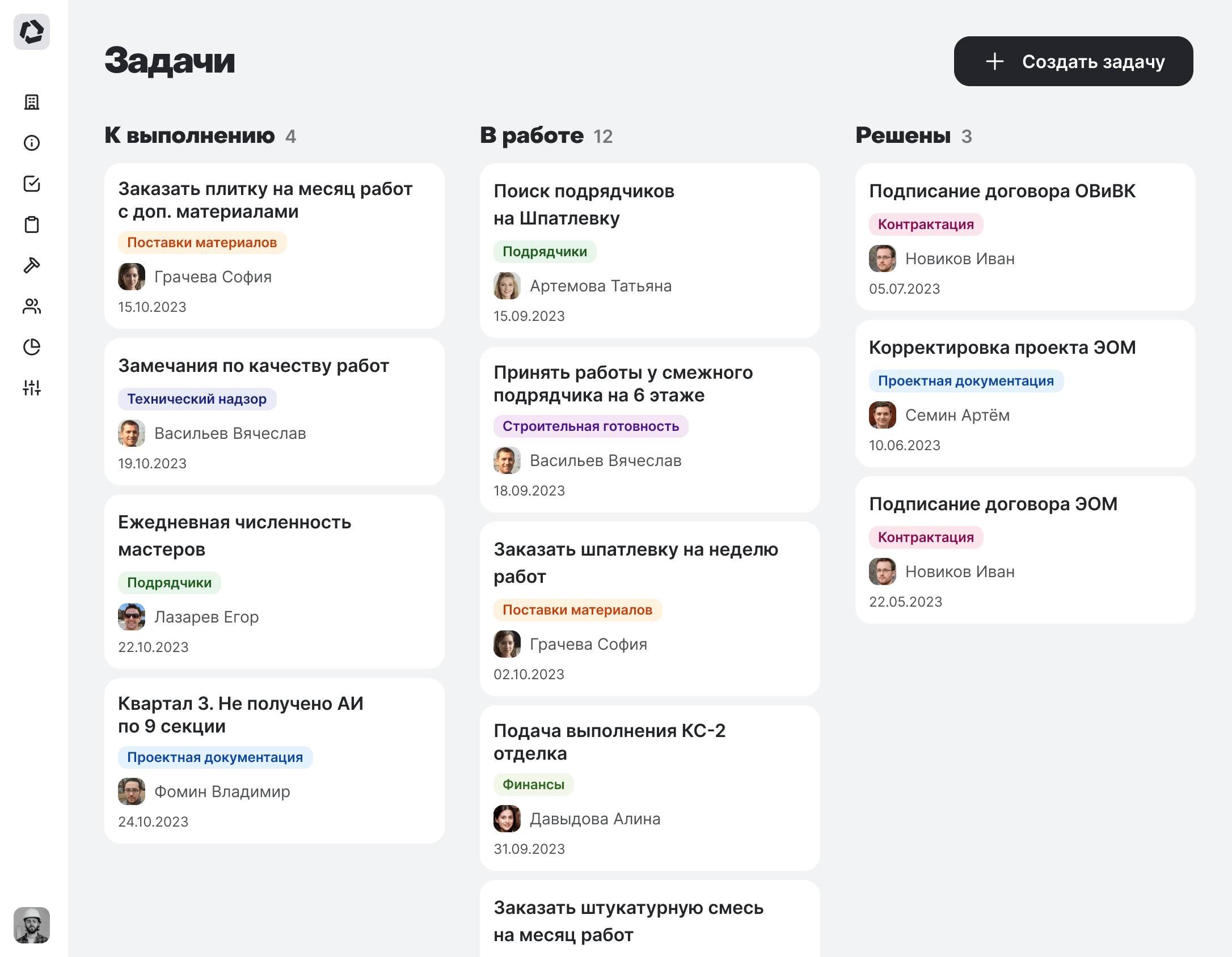Viewport: 1232px width, 957px height.
Task: Open the people/team sidebar icon
Action: (x=32, y=306)
